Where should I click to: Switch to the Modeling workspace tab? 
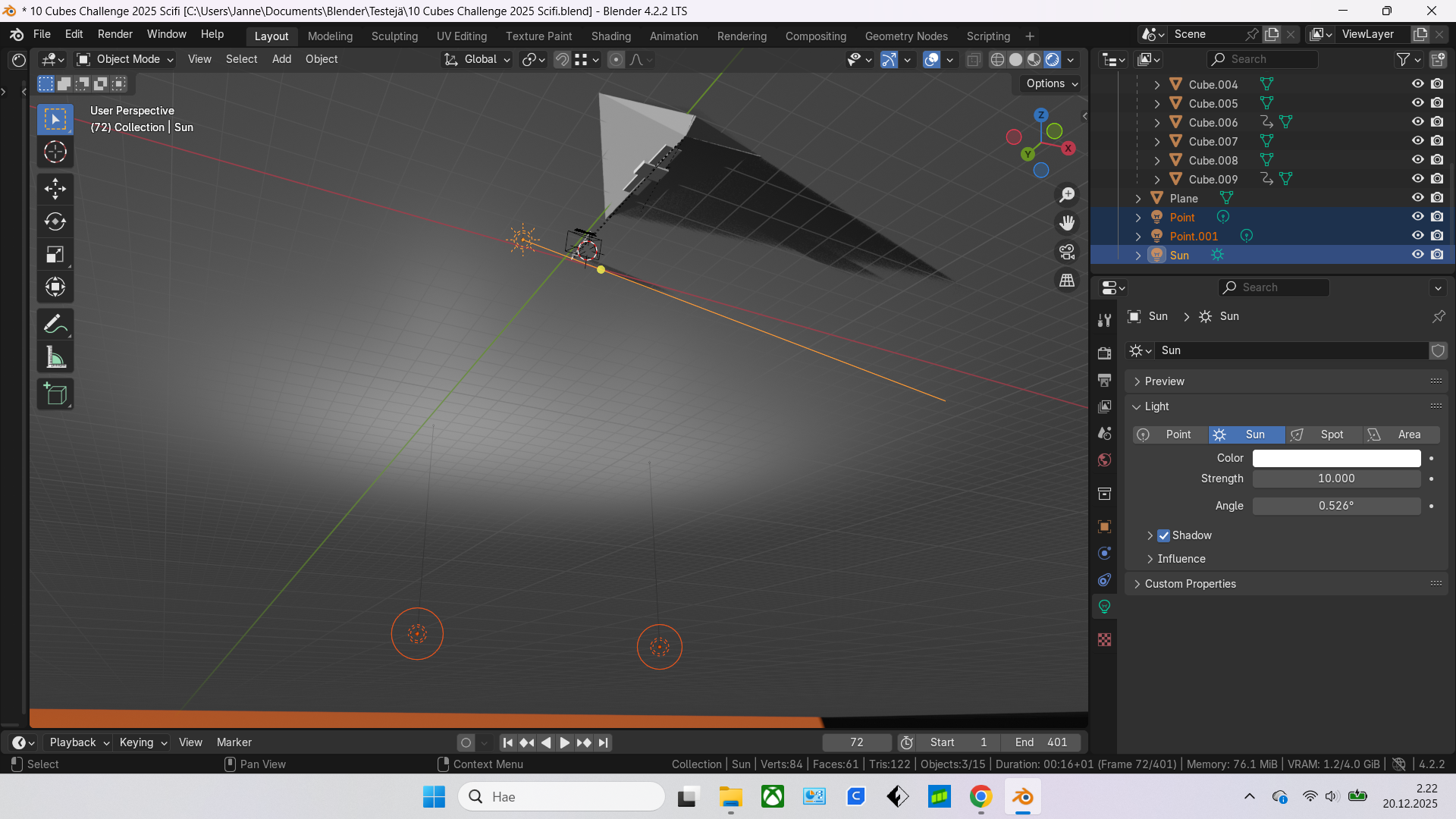point(331,36)
